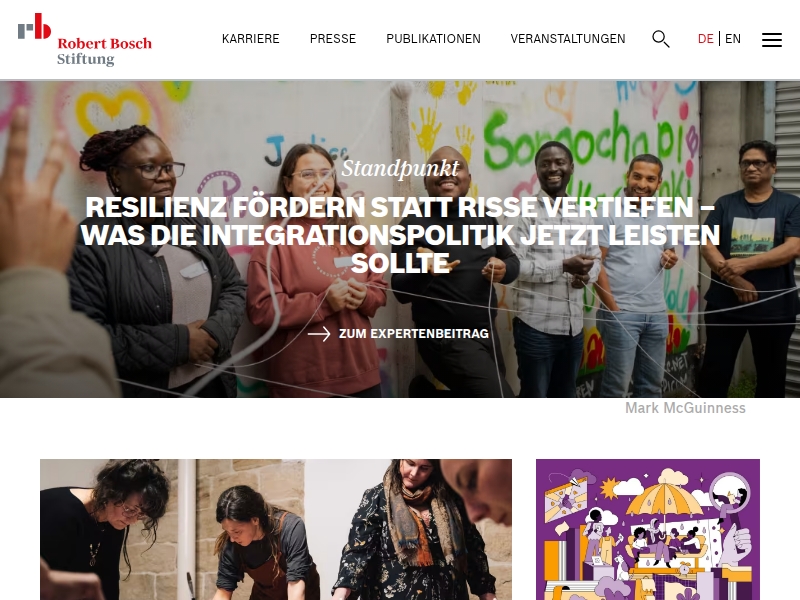Open the search magnifier icon
800x600 pixels.
661,39
